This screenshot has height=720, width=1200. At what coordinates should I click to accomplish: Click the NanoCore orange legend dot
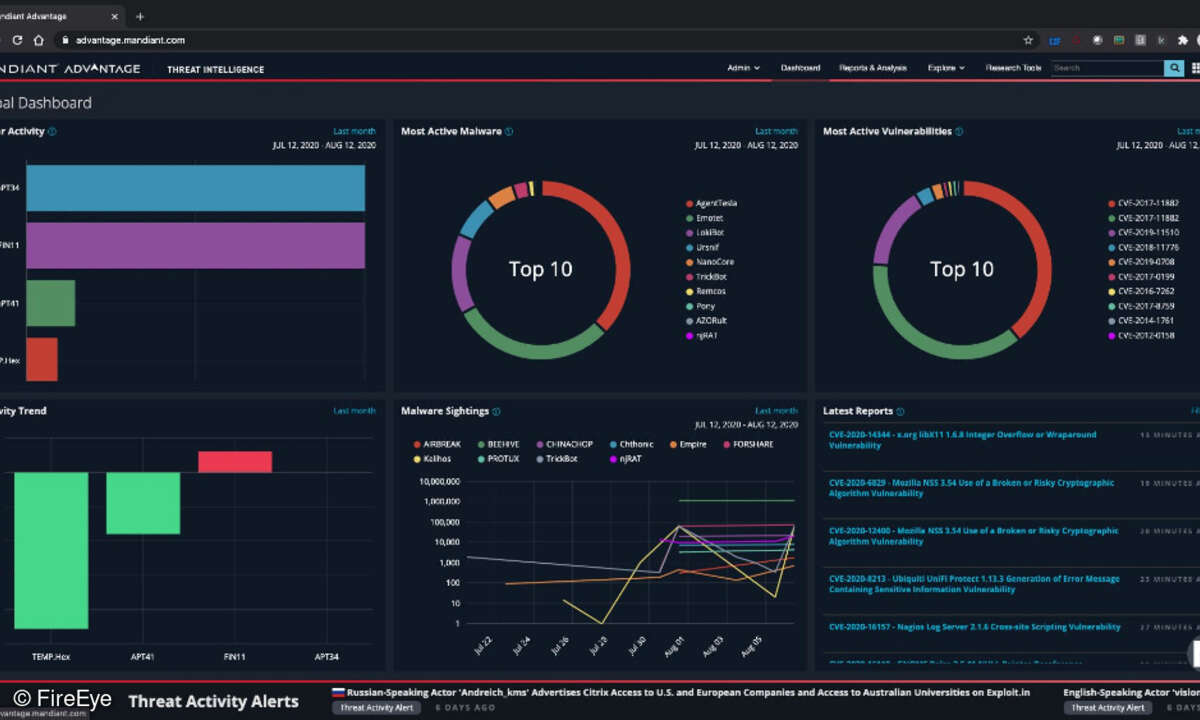[x=689, y=262]
